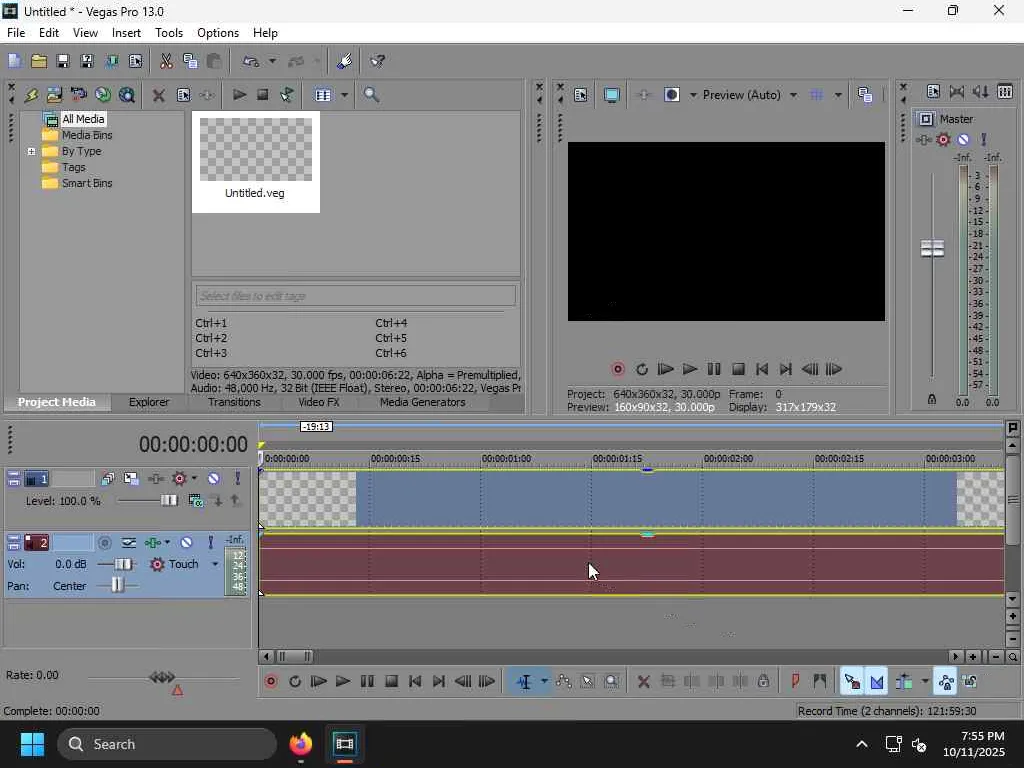Screen dimensions: 1024x768
Task: Arm audio track 2 for recording
Action: coord(104,543)
